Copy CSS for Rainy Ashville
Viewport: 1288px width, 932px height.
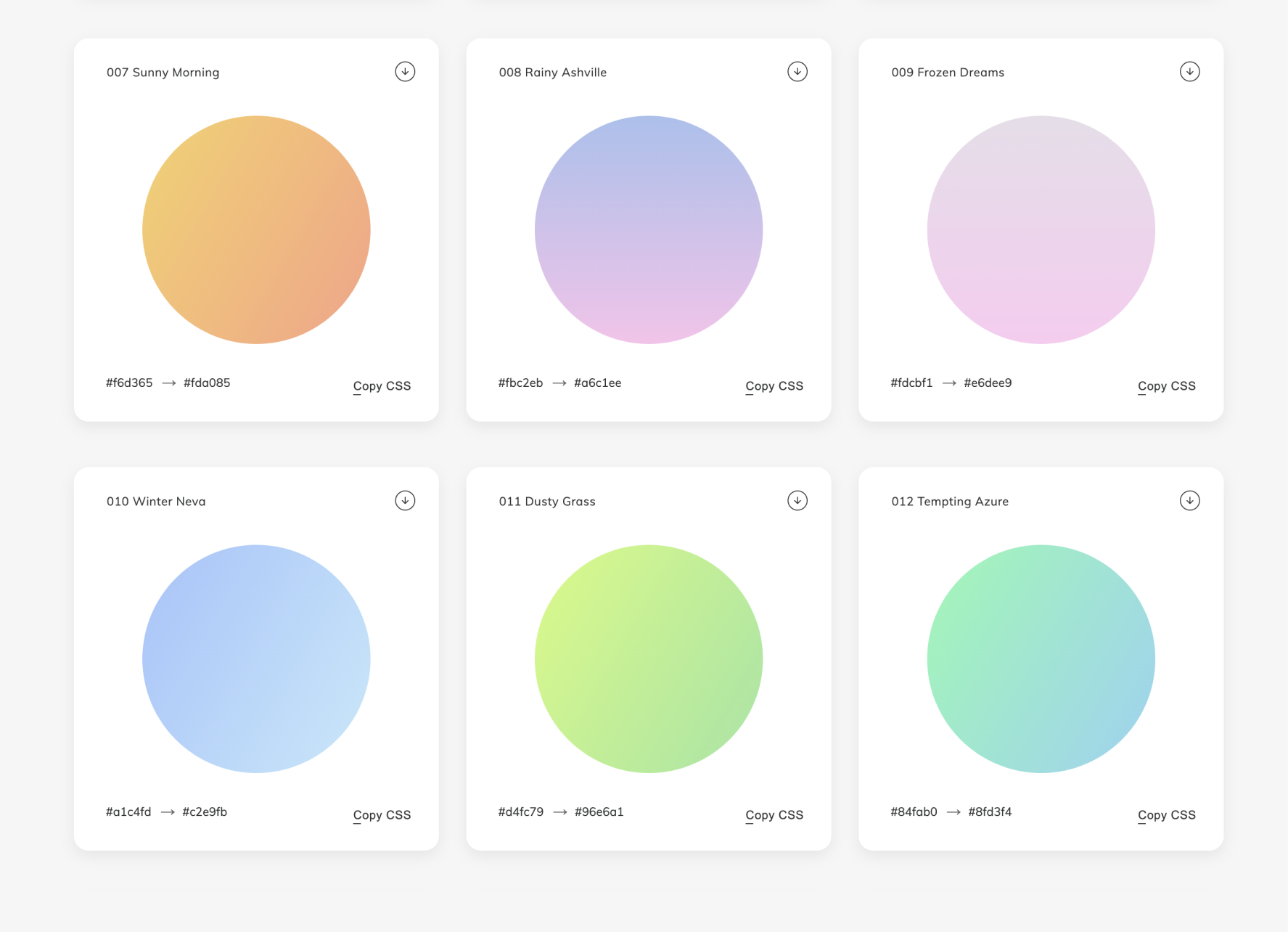pos(774,386)
